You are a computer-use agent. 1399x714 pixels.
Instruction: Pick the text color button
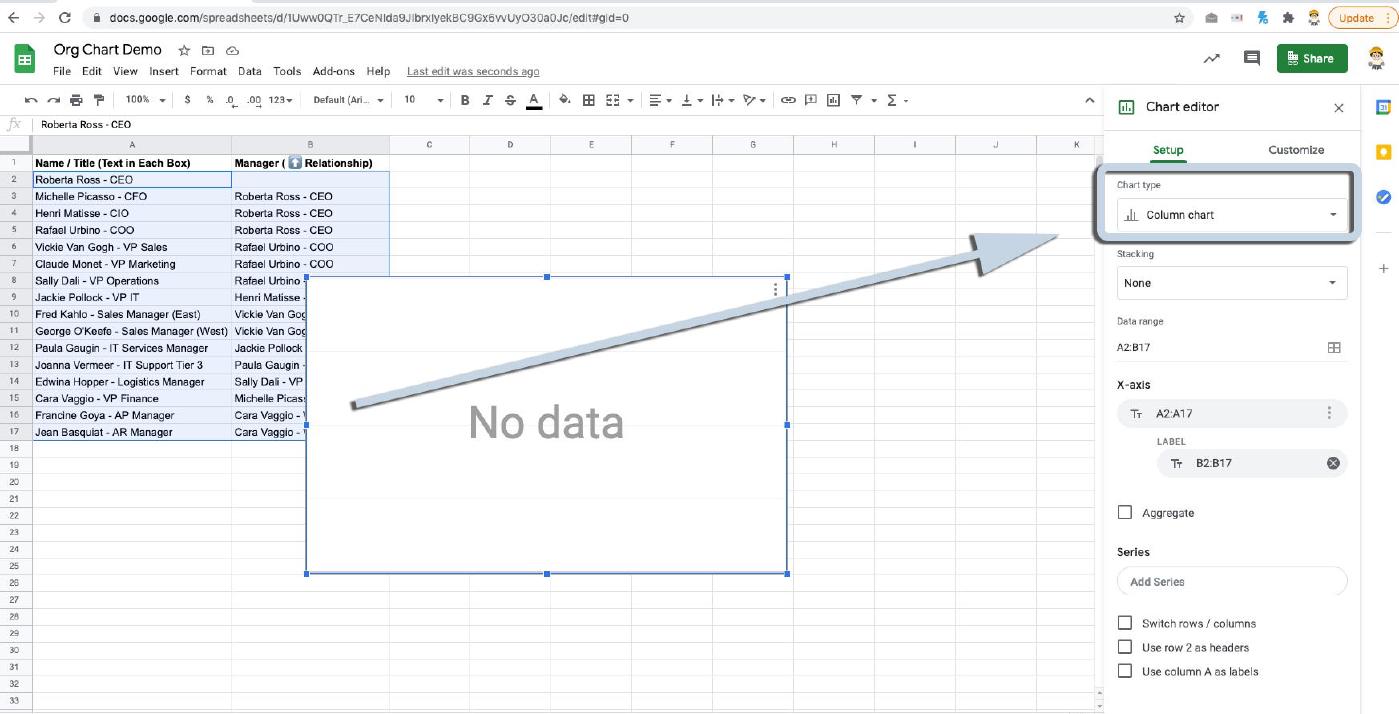click(534, 100)
